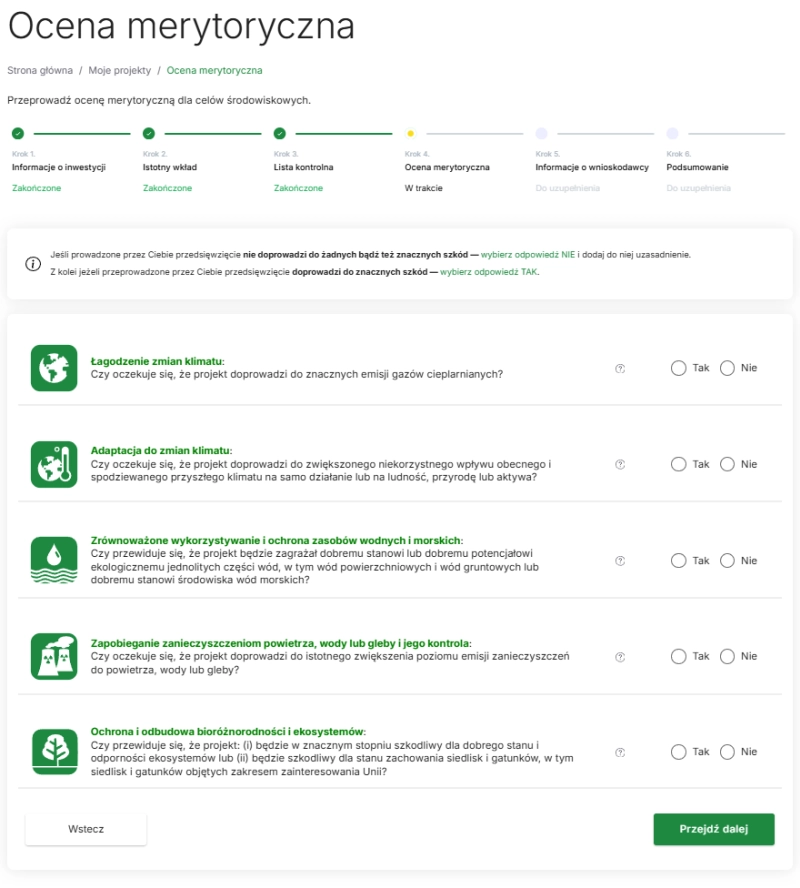Click the info icon in the notice box
This screenshot has width=800, height=888.
pos(33,264)
